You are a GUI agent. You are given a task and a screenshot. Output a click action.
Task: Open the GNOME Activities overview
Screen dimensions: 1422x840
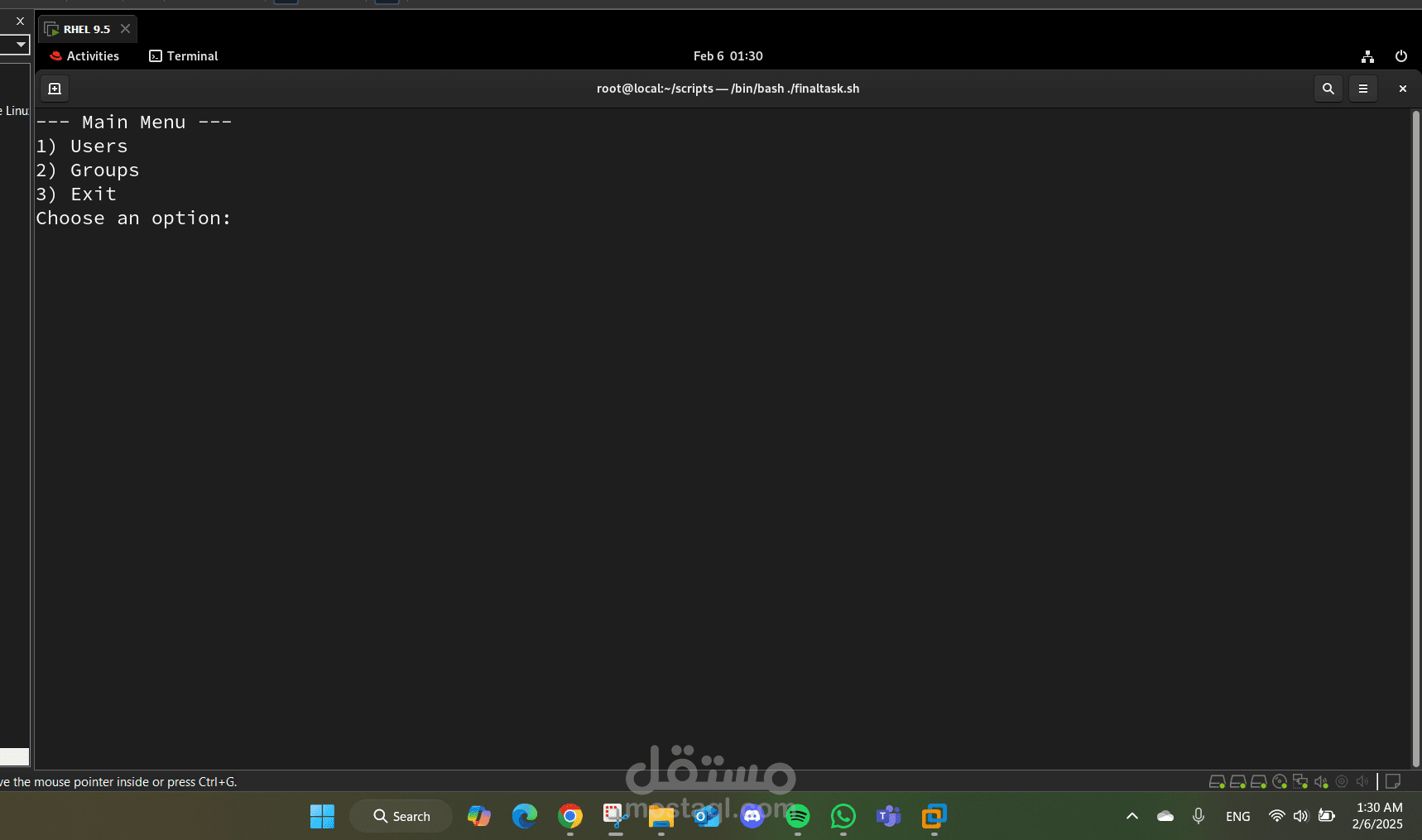click(x=84, y=56)
